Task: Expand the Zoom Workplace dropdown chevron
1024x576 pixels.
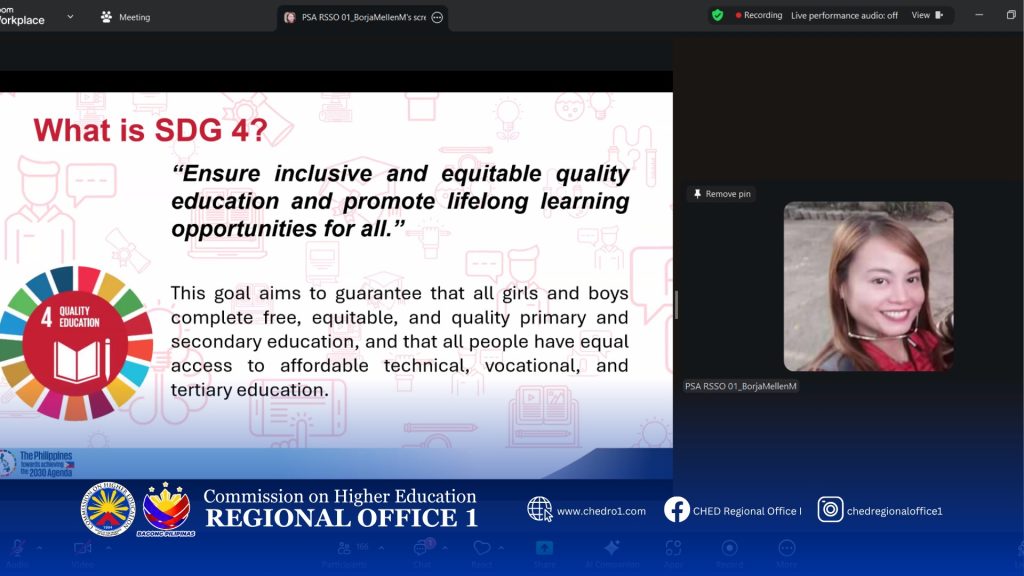Action: (x=70, y=16)
